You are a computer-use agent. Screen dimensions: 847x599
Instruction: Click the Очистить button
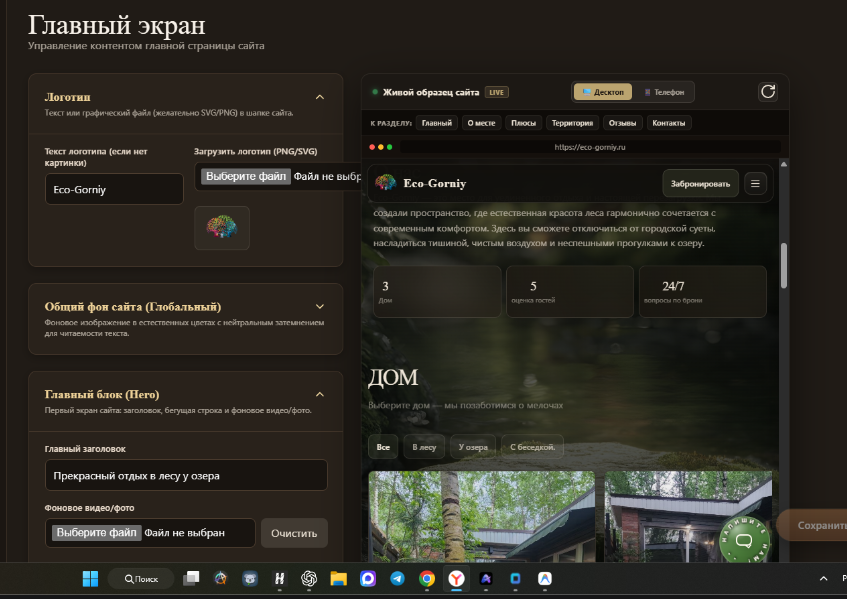point(294,533)
